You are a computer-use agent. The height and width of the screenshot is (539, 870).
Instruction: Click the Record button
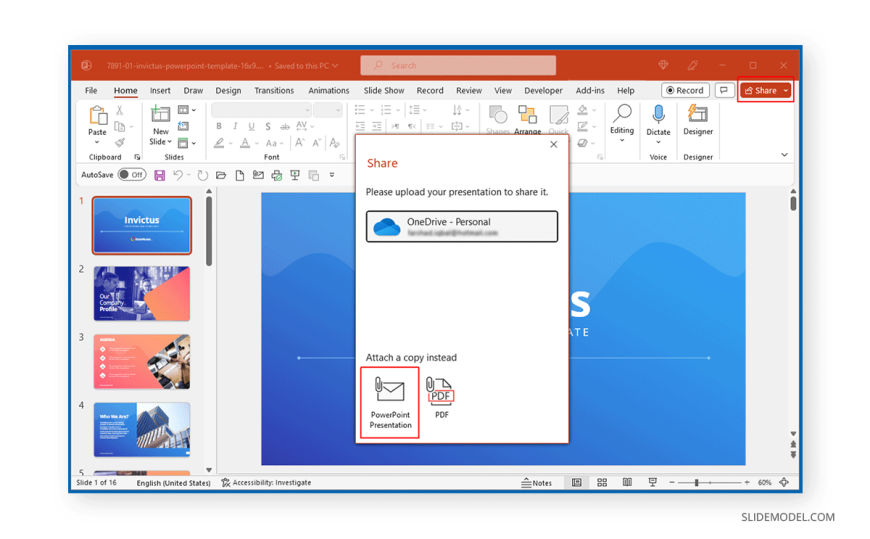click(x=685, y=90)
